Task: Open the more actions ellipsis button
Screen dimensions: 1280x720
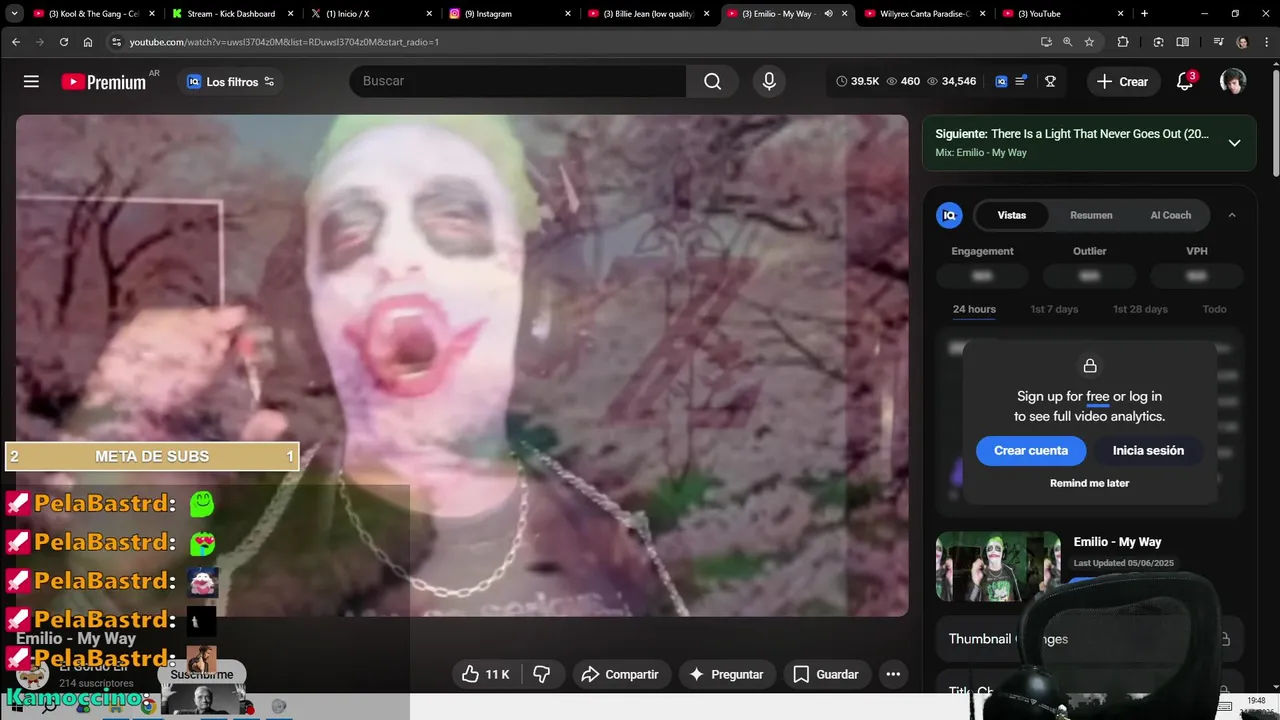Action: [x=893, y=674]
